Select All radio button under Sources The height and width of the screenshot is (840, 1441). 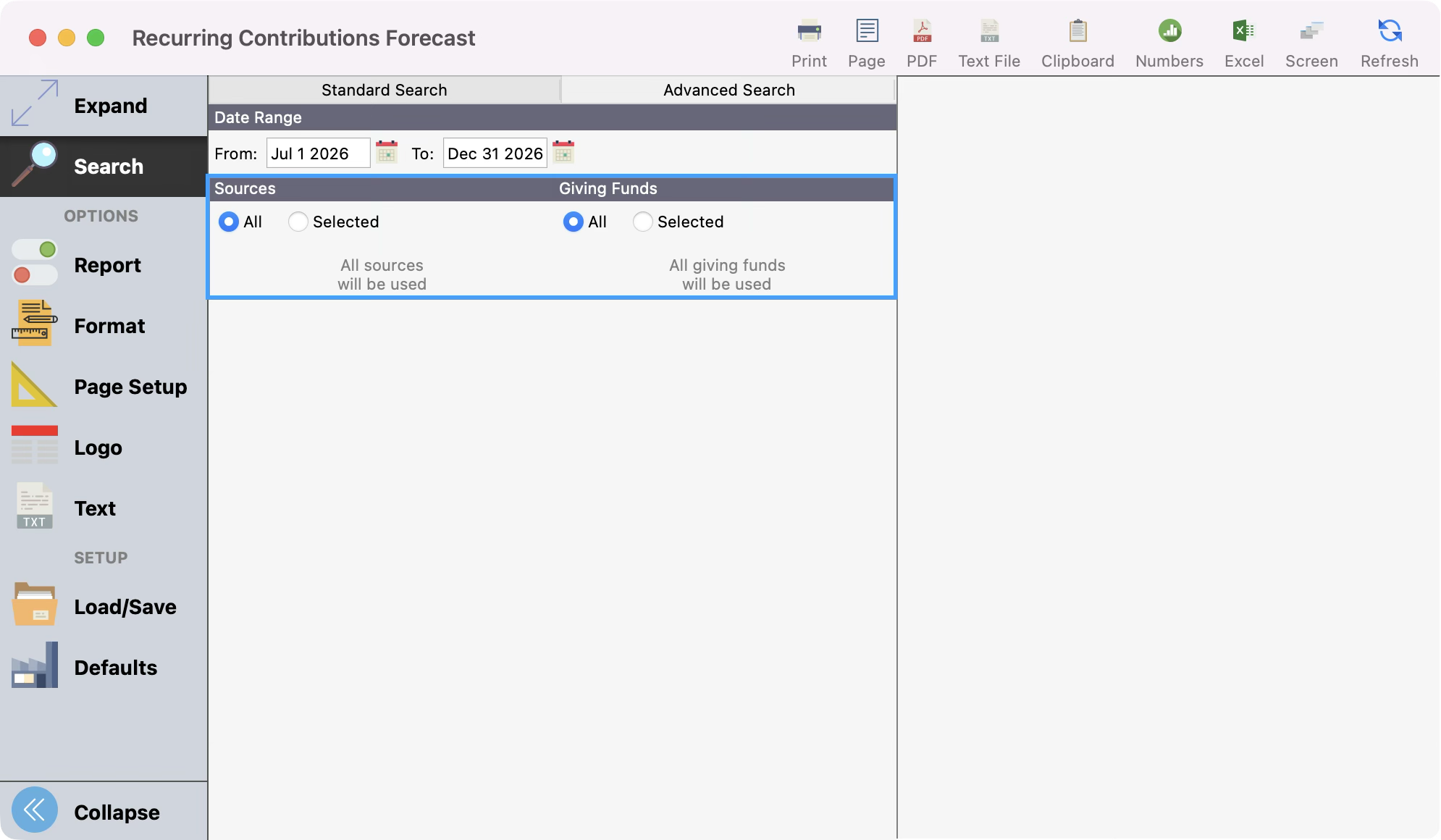coord(229,222)
